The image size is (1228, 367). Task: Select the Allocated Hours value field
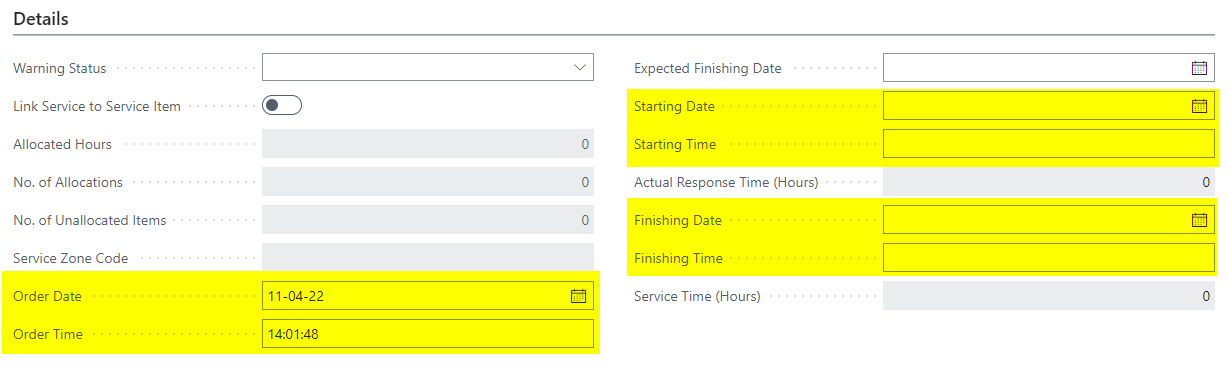pos(428,144)
